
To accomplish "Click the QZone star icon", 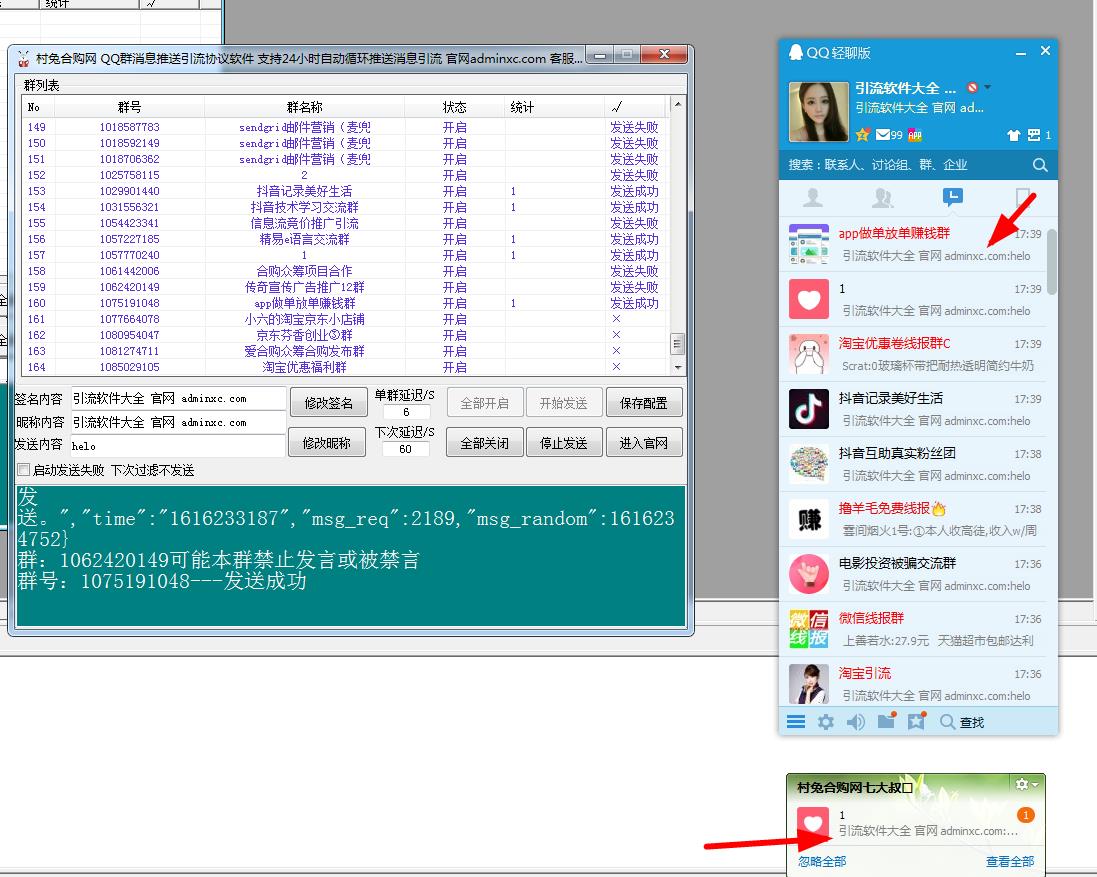I will (863, 135).
